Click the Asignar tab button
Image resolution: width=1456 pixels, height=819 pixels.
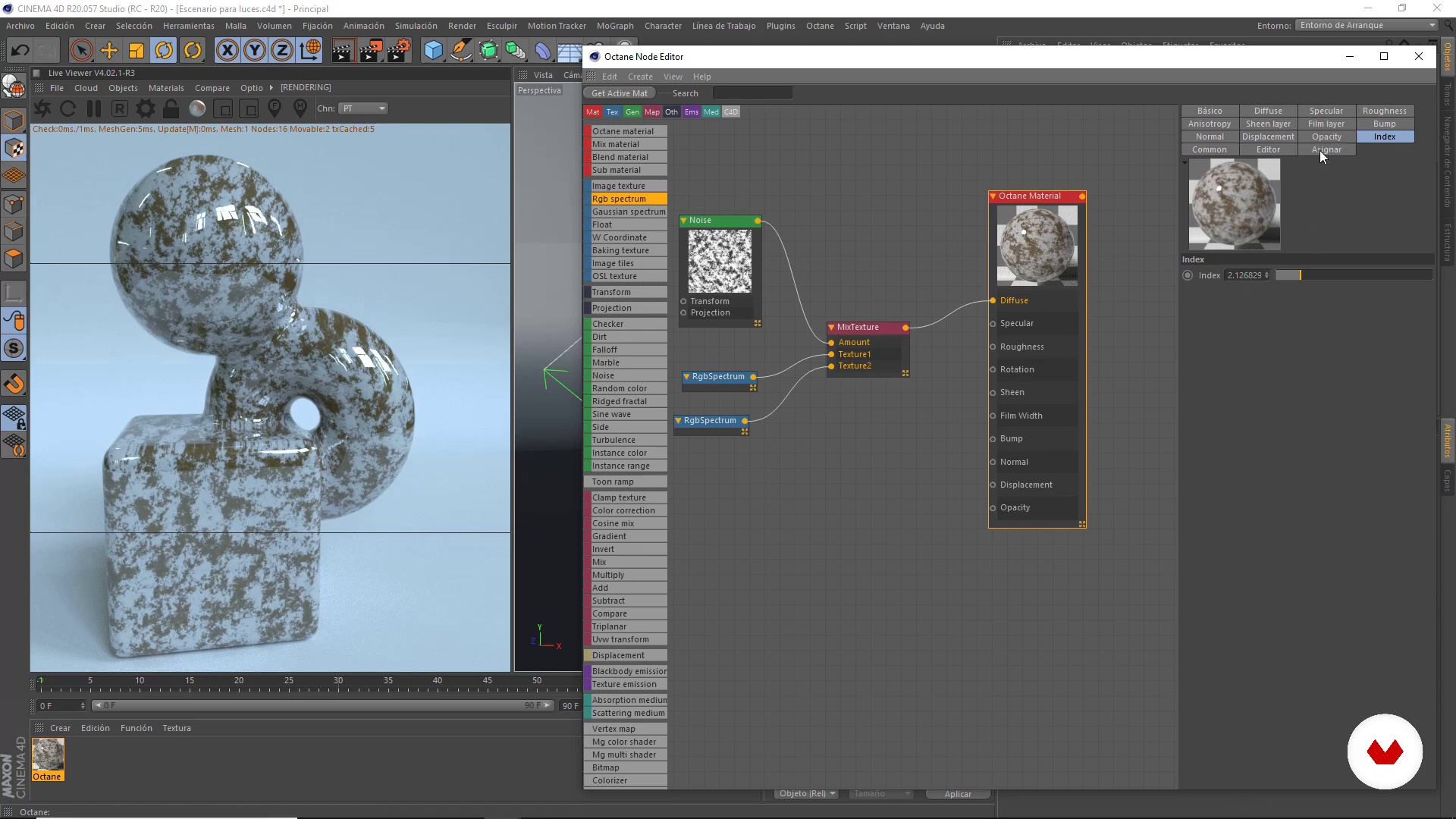tap(1326, 149)
